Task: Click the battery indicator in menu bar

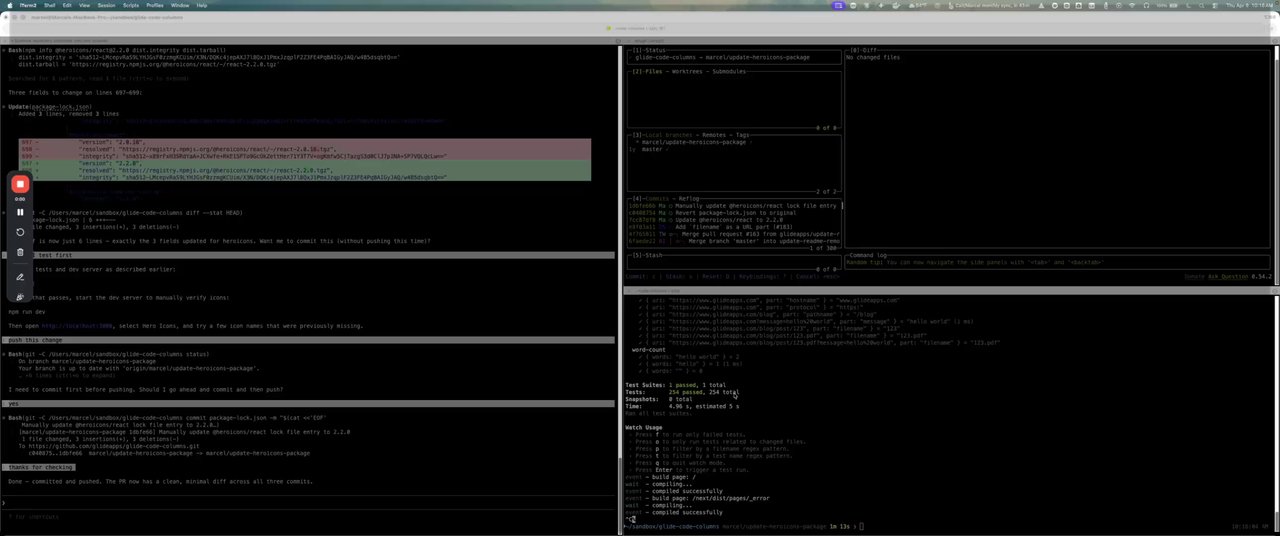Action: pos(1174,5)
